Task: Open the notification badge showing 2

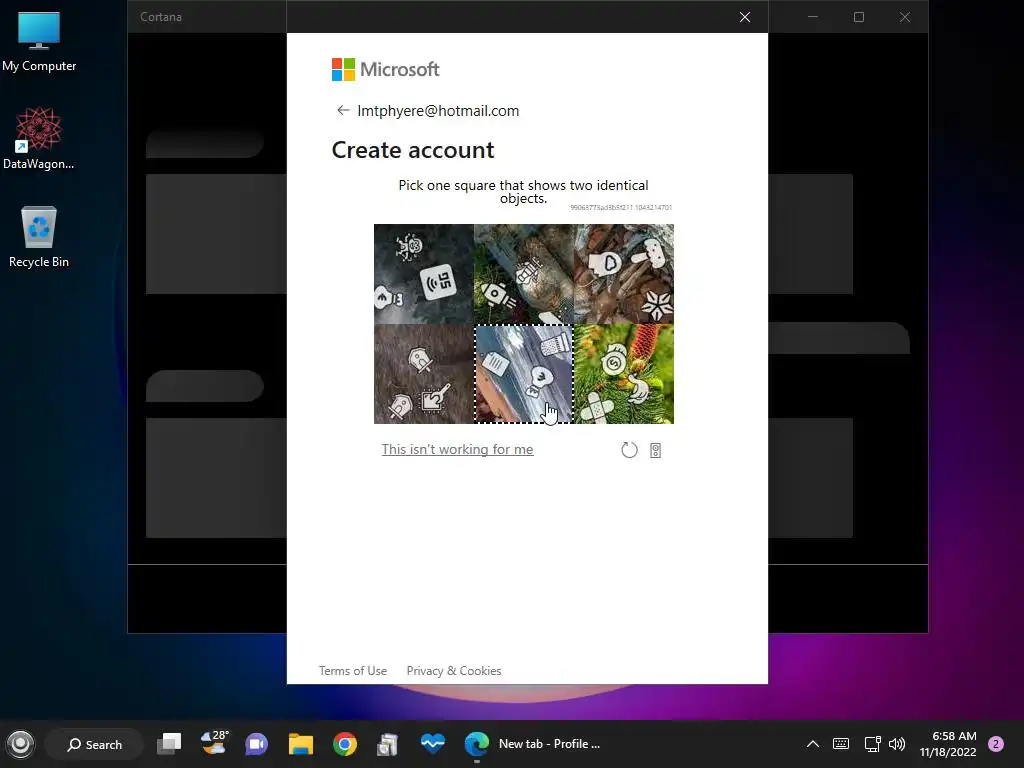Action: (x=995, y=744)
